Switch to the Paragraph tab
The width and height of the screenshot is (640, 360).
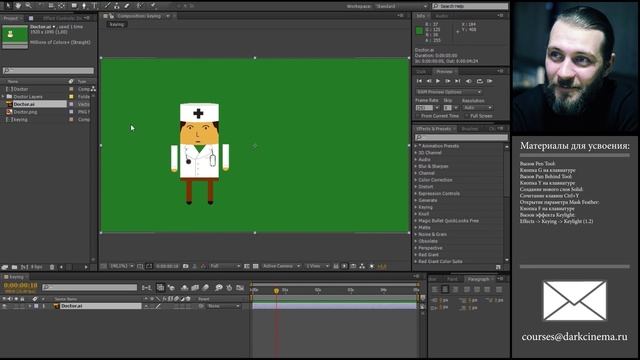tap(478, 279)
